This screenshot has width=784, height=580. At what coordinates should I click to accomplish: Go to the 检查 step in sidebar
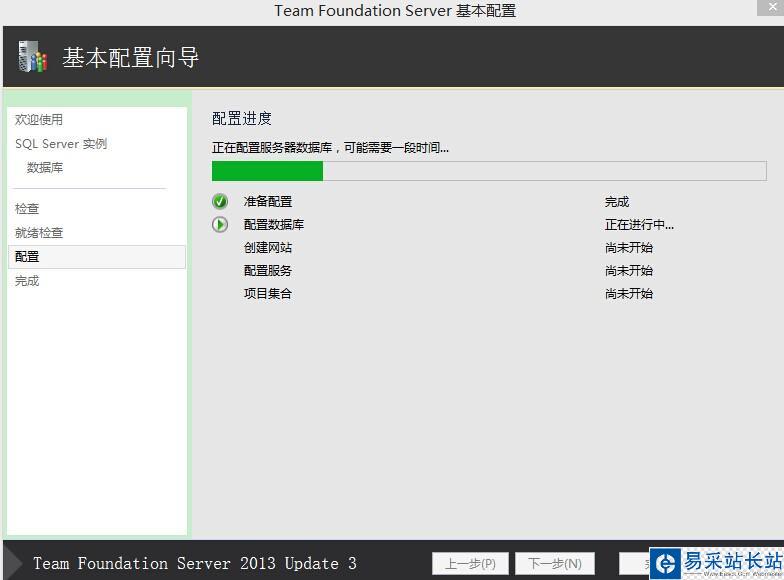pos(27,208)
